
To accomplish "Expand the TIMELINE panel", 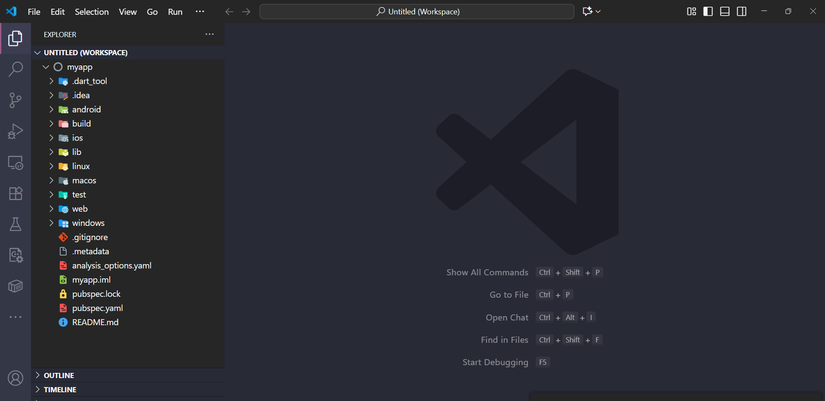I will [x=128, y=389].
